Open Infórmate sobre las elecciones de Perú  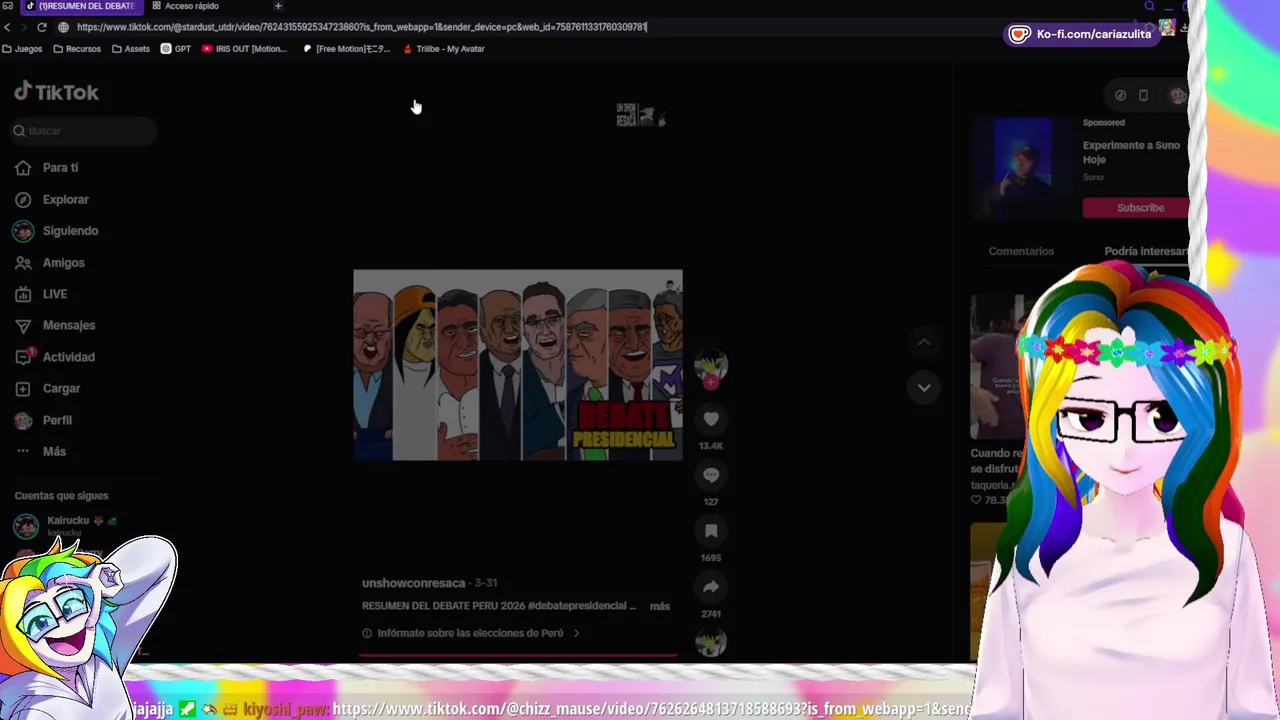click(471, 633)
